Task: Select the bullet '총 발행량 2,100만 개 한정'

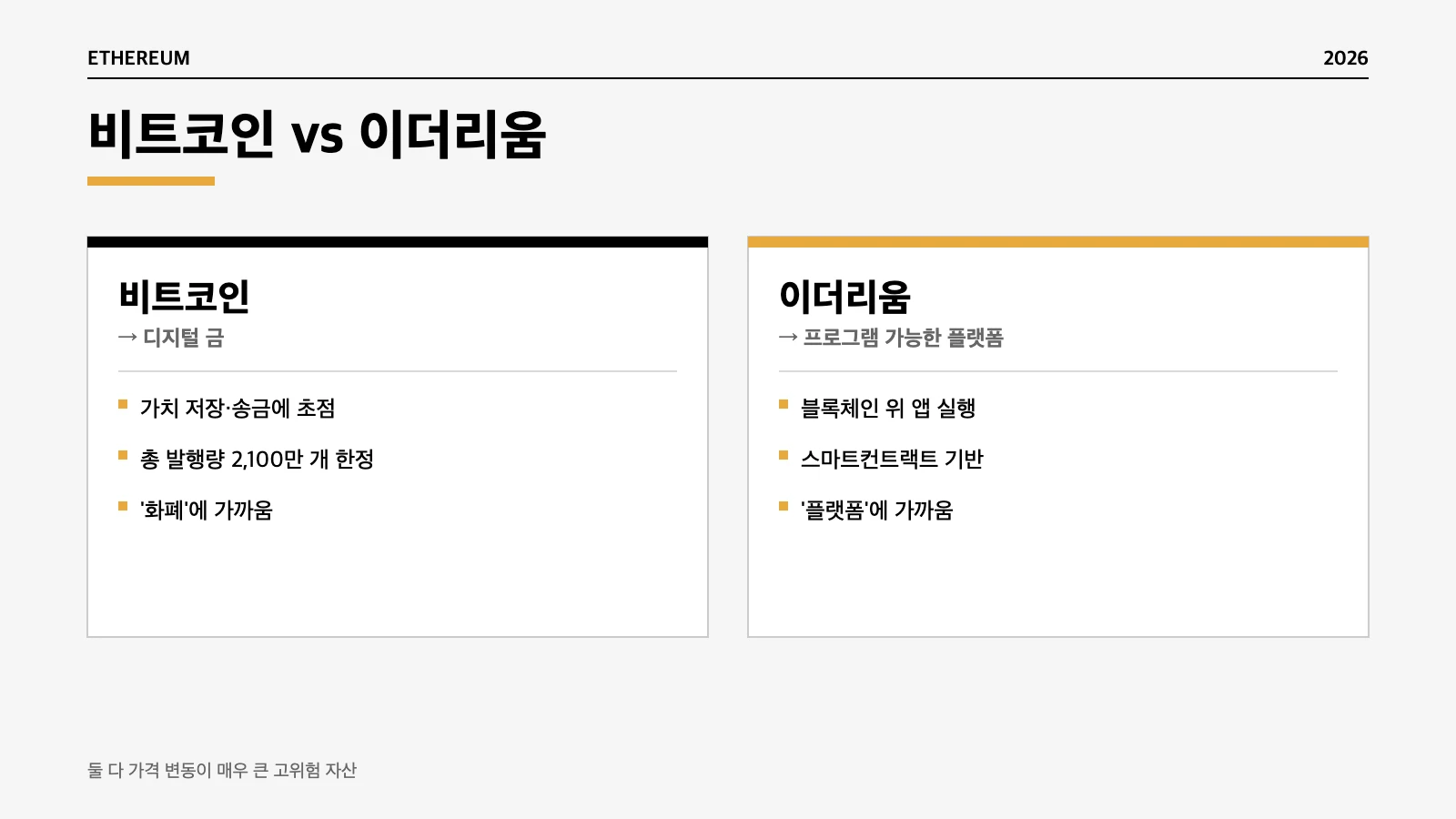Action: (257, 459)
